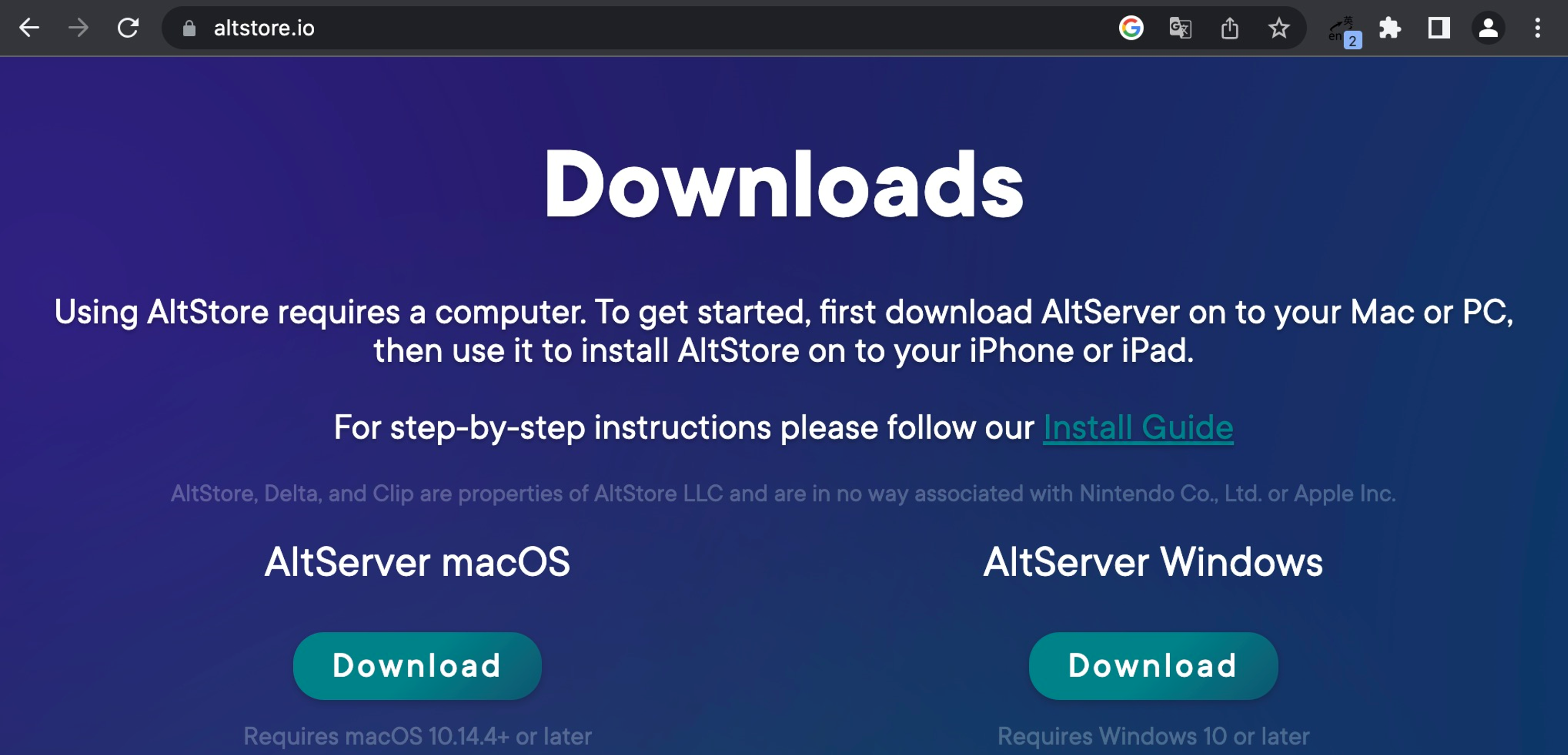This screenshot has width=1568, height=755.
Task: Click the Tab search or sidebar icon
Action: click(1437, 27)
